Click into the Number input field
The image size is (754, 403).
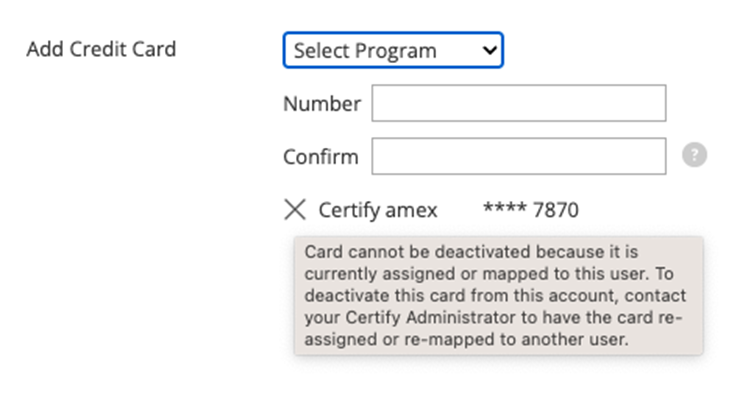pos(518,104)
